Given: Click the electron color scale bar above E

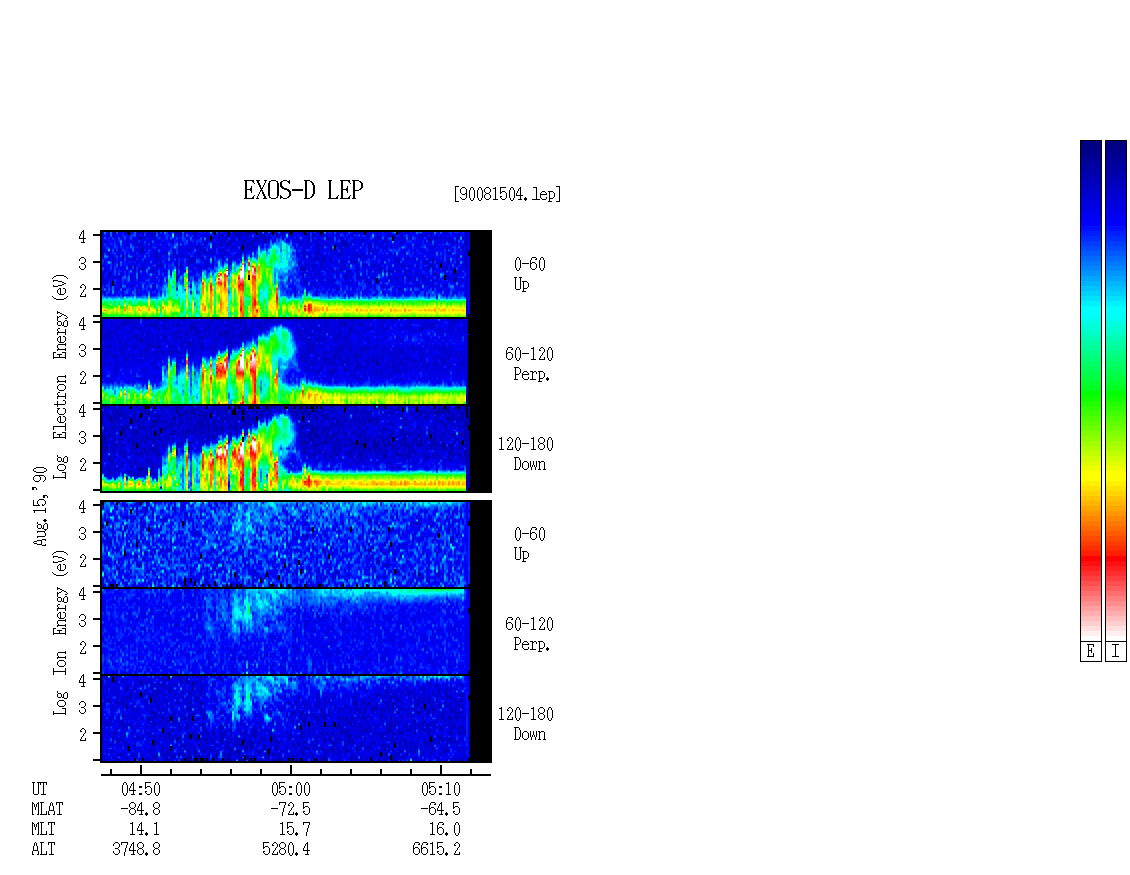Looking at the screenshot, I should [x=1090, y=390].
